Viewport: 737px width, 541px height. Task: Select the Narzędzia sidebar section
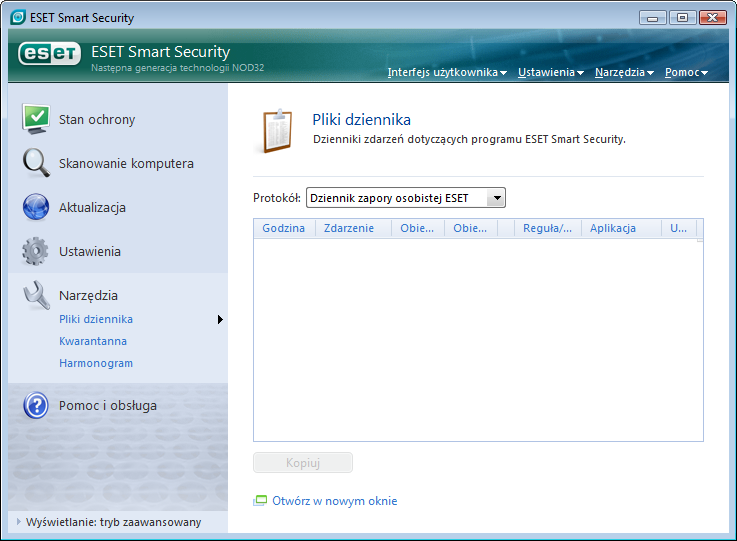88,296
